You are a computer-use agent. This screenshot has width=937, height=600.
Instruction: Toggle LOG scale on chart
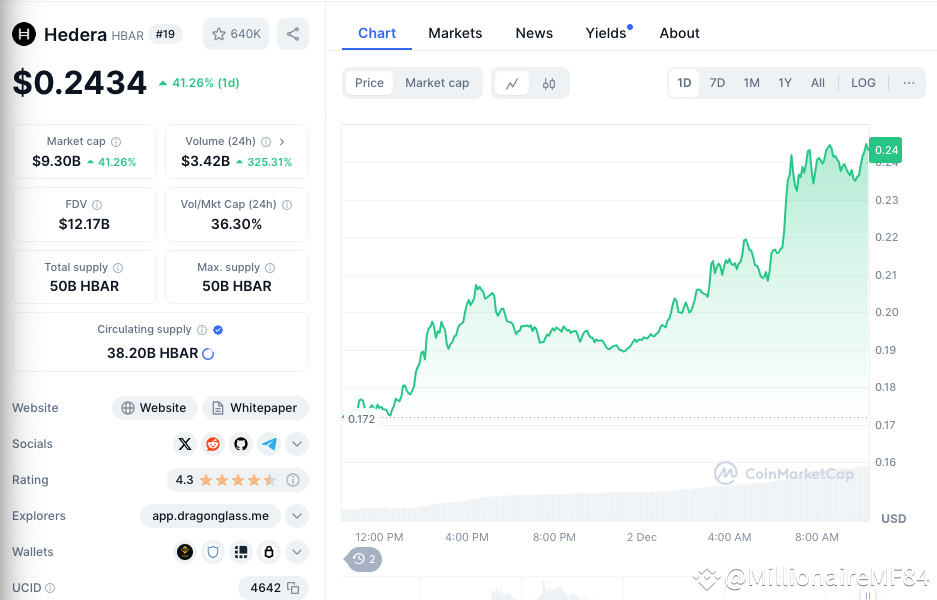pos(863,83)
